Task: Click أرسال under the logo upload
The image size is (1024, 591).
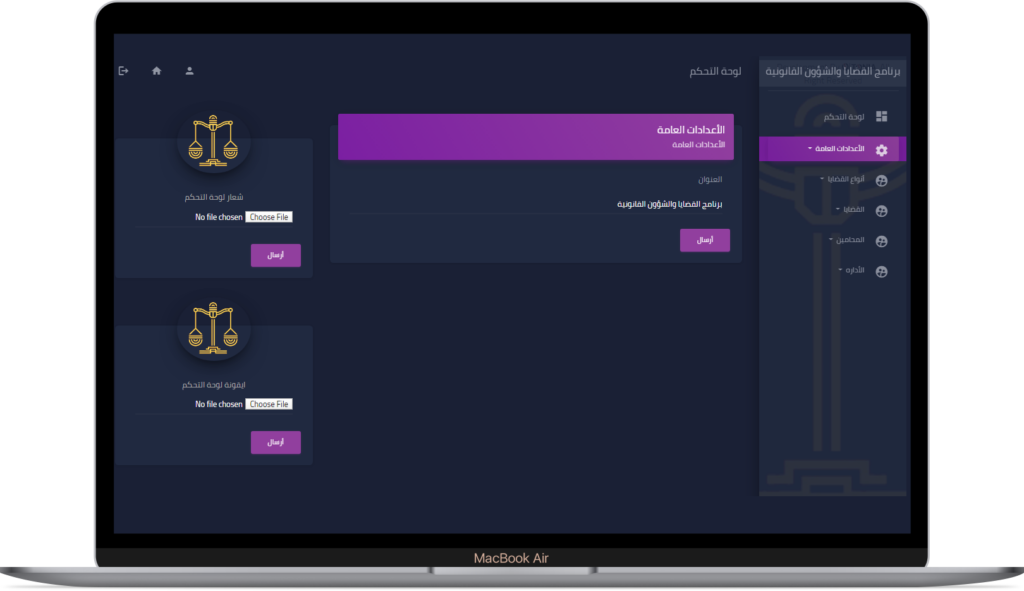Action: click(x=276, y=255)
